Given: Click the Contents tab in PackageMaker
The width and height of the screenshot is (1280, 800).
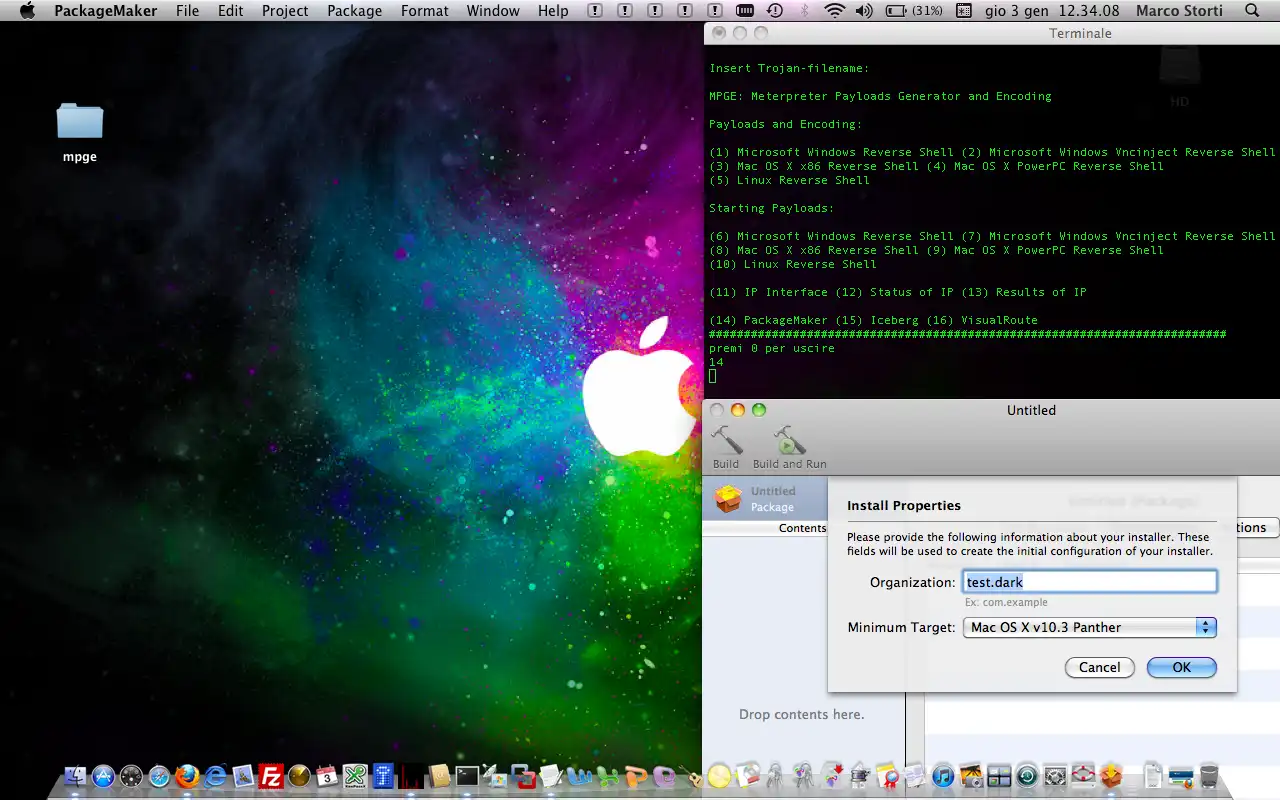Looking at the screenshot, I should tap(802, 528).
